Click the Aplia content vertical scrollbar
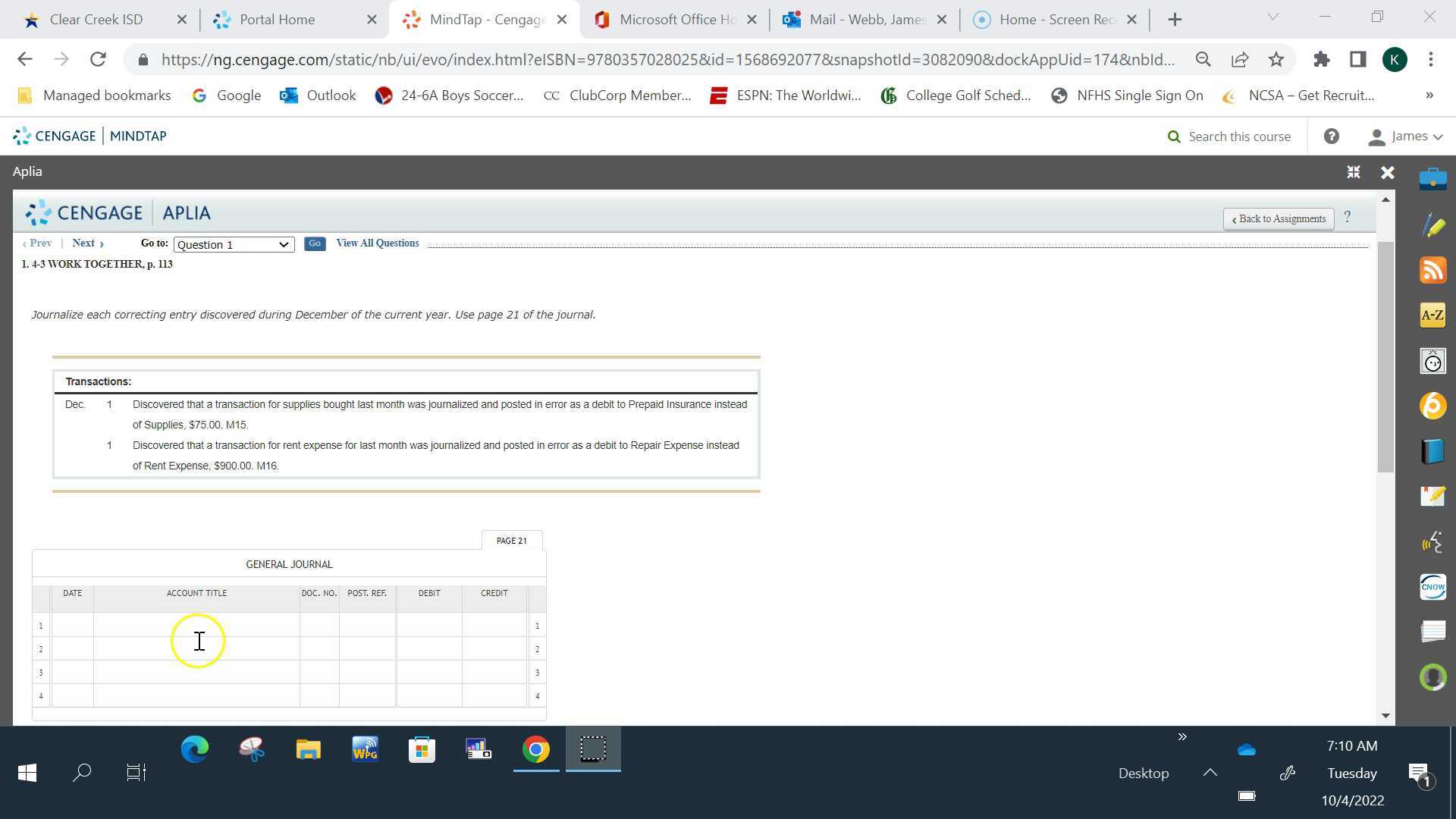Image resolution: width=1456 pixels, height=819 pixels. 1385,356
